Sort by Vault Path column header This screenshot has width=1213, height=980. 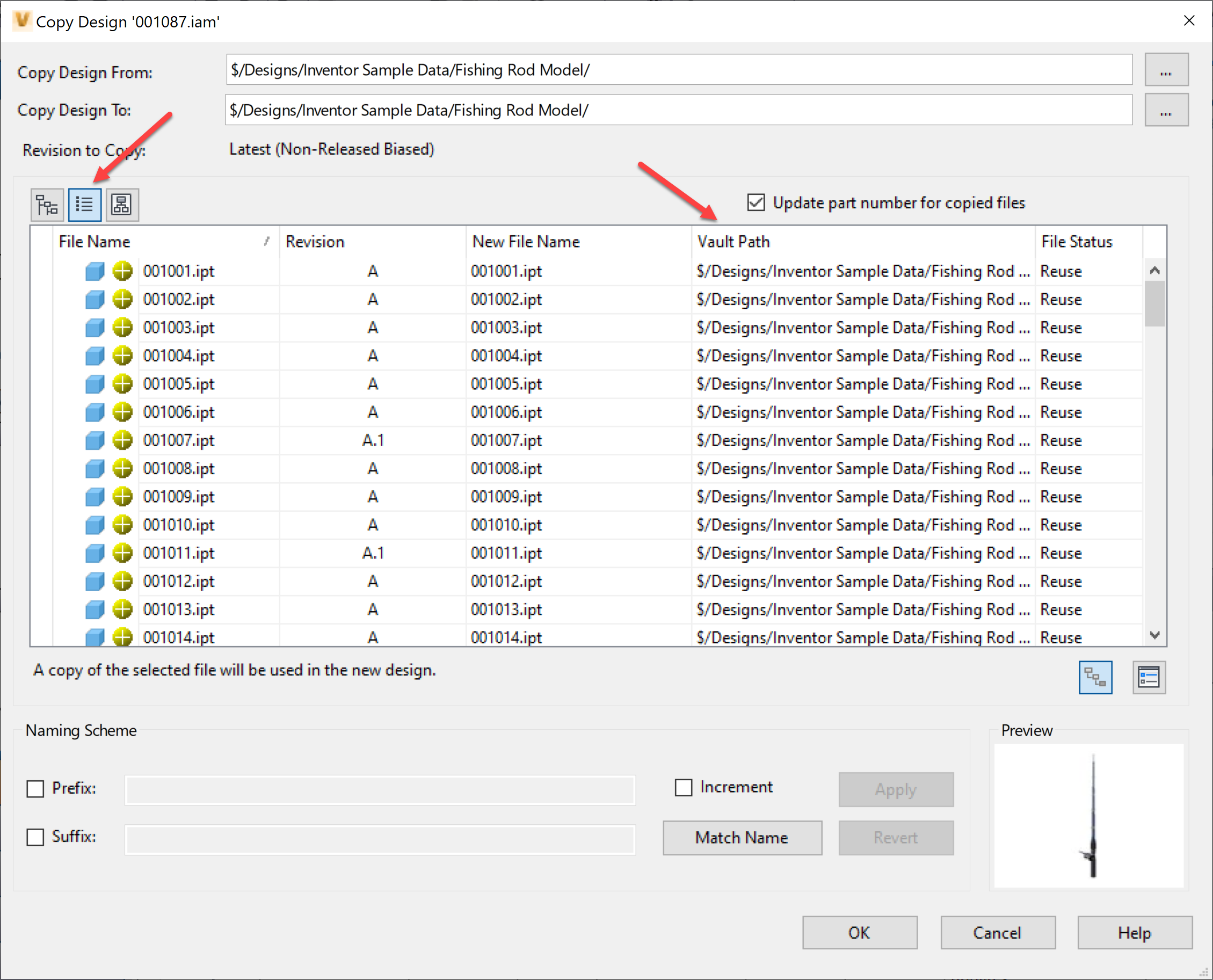tap(863, 242)
